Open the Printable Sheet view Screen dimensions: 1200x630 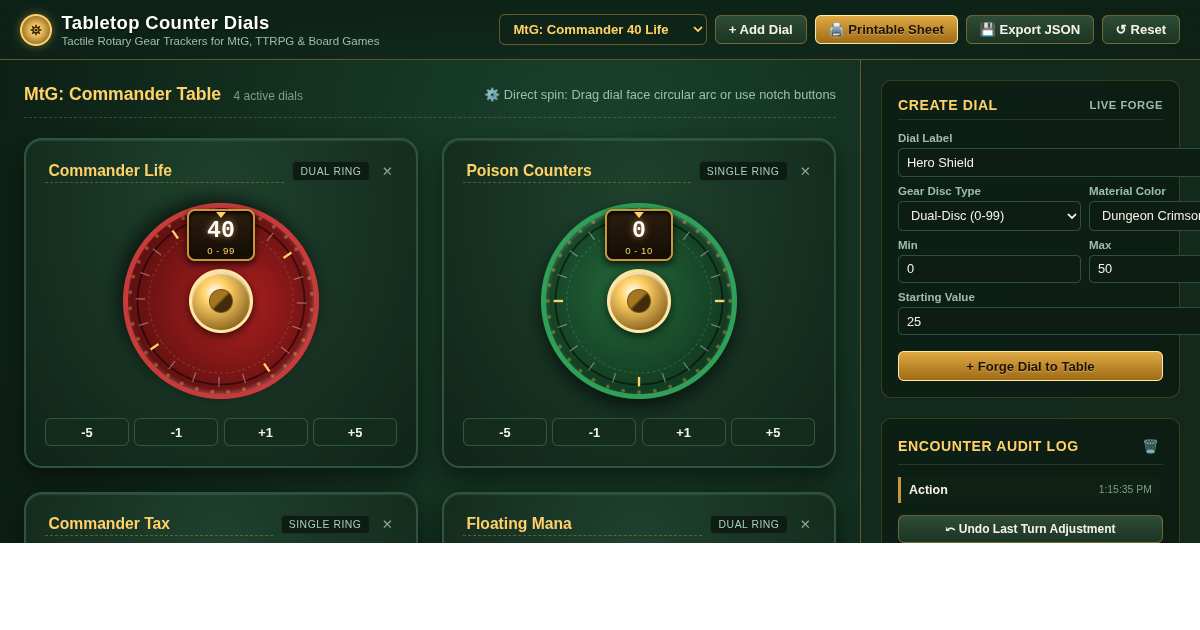(886, 29)
